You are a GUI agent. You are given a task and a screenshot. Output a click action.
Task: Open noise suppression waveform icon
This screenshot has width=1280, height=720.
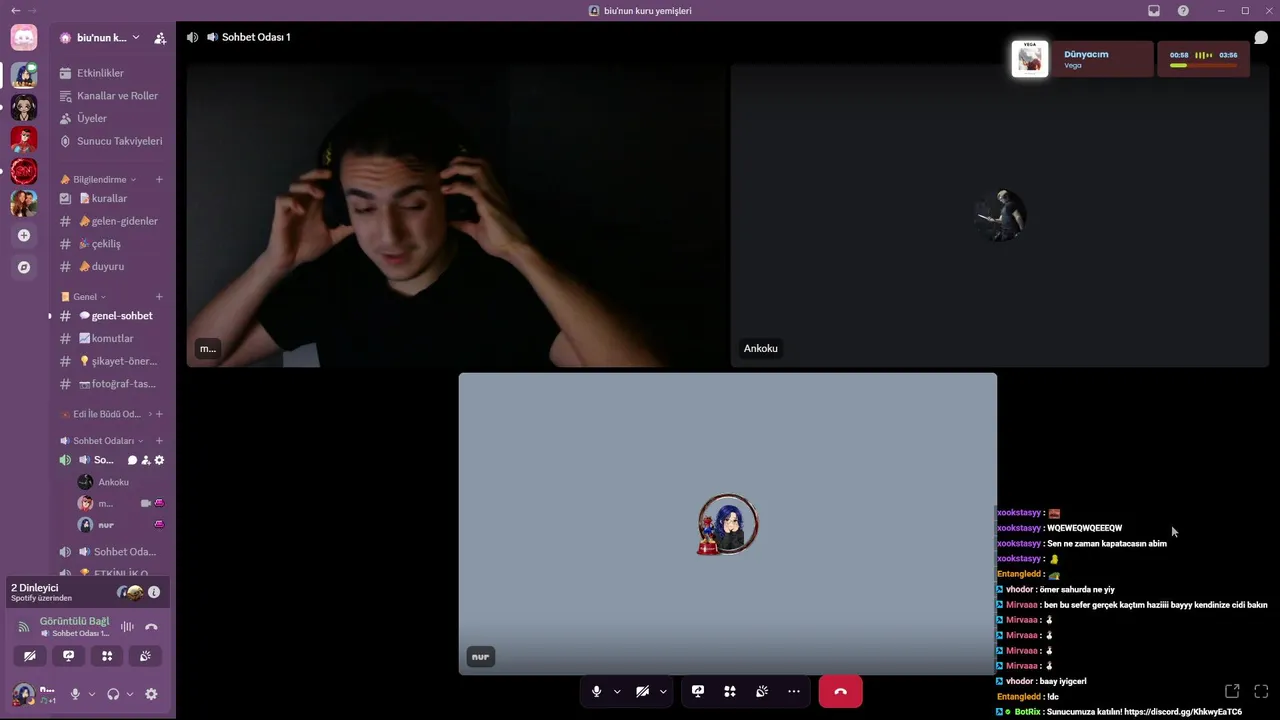[127, 627]
